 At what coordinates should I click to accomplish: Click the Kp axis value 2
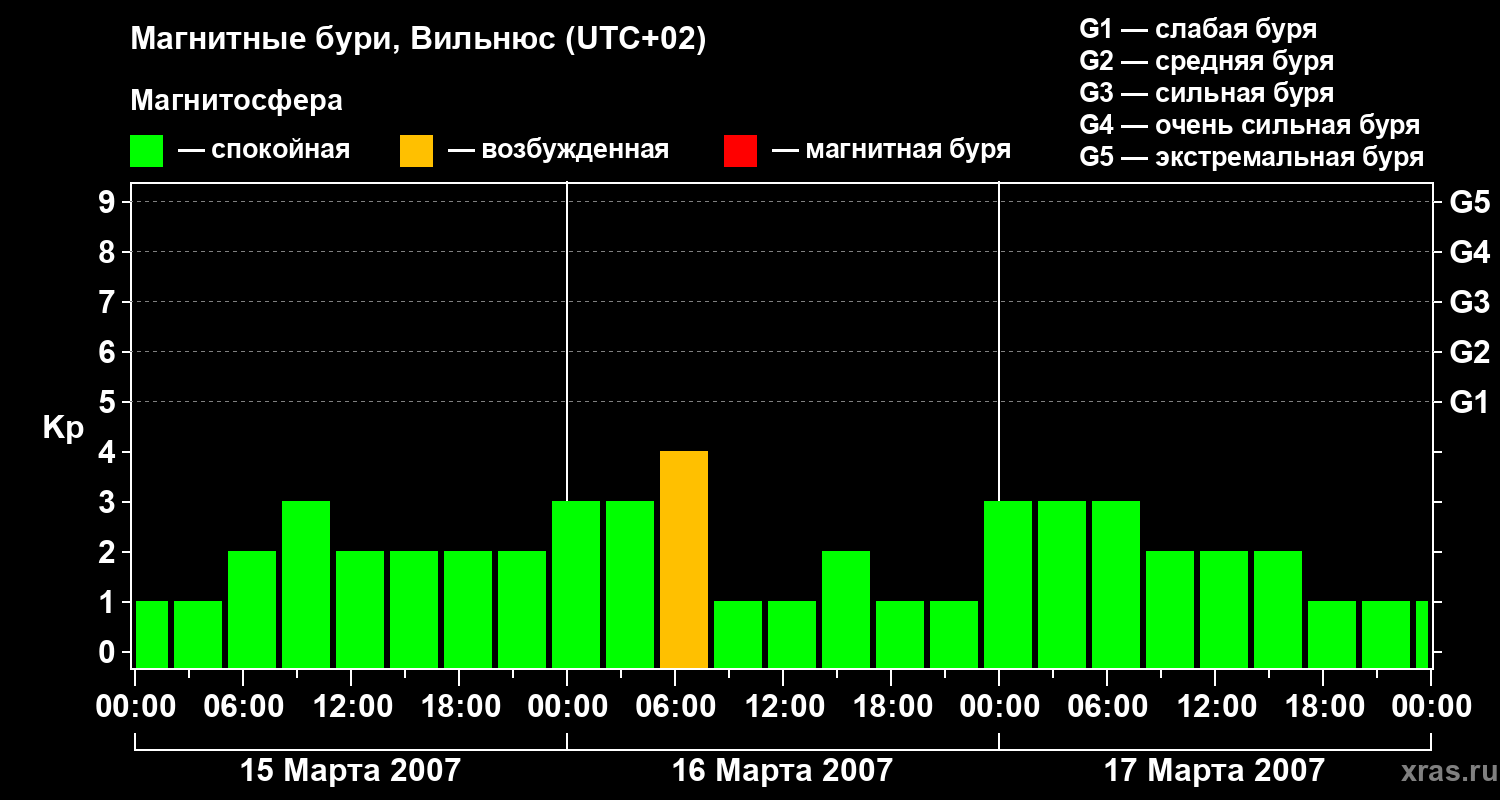(109, 552)
